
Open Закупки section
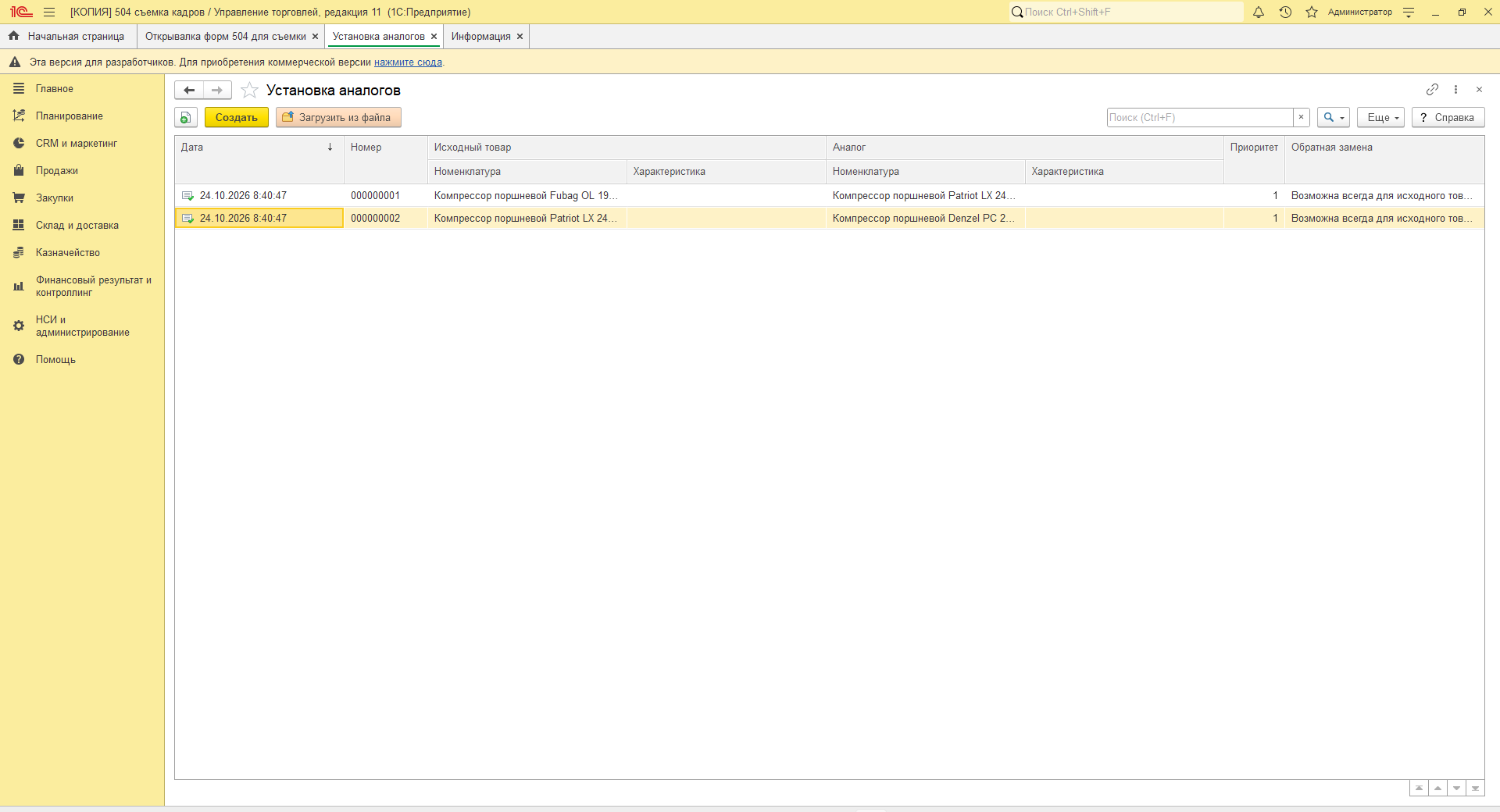coord(82,198)
